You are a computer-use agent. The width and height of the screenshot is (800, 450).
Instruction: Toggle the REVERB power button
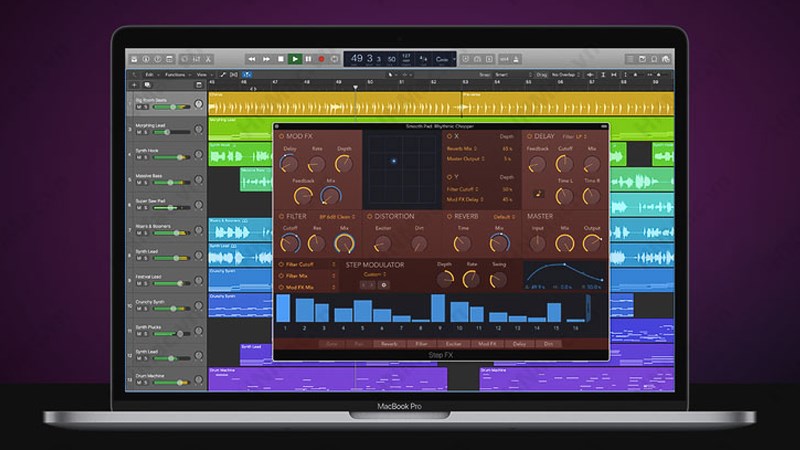click(x=449, y=216)
